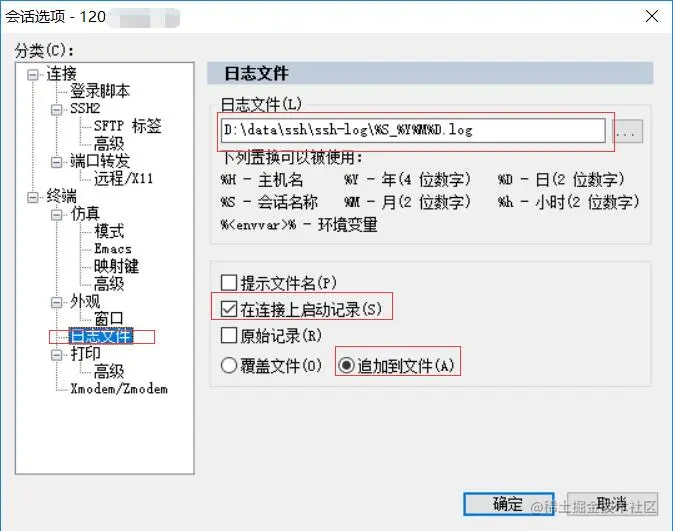
Task: Click the %S - 会话名称 substitution text
Action: click(x=269, y=202)
